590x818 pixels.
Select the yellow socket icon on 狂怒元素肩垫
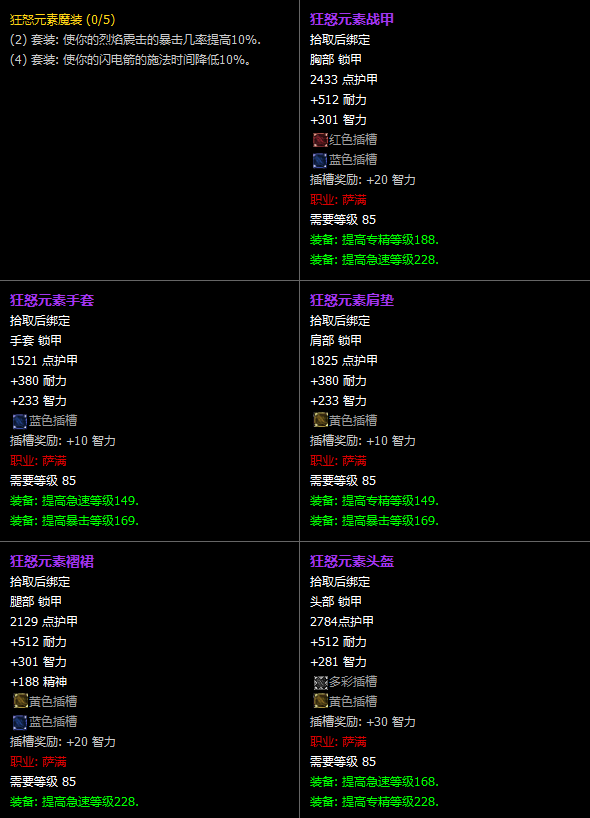point(320,419)
